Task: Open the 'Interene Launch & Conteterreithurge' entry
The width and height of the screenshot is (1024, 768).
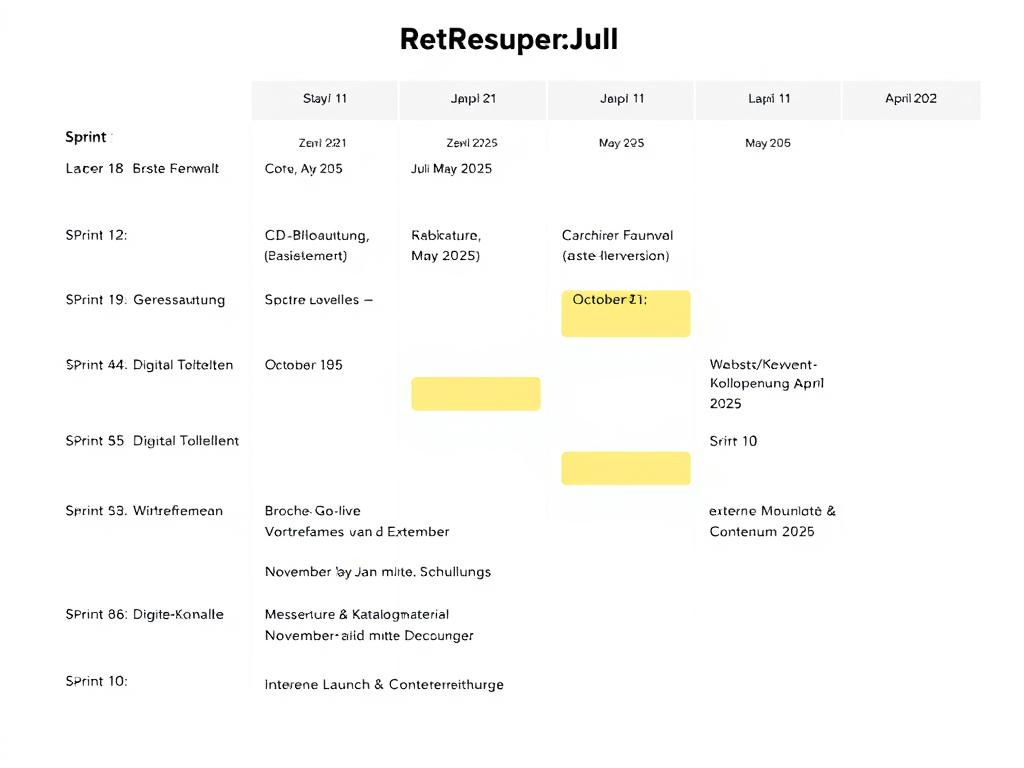Action: (384, 684)
